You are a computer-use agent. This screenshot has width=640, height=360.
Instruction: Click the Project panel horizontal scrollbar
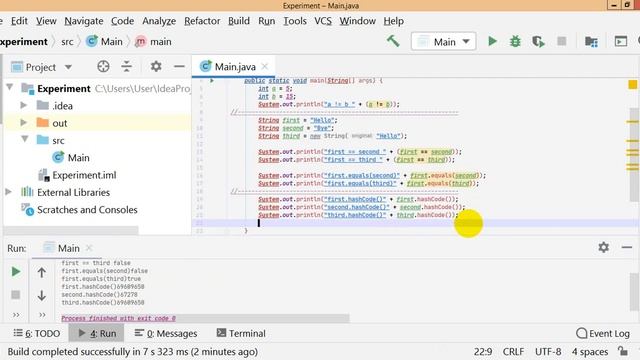(71, 231)
